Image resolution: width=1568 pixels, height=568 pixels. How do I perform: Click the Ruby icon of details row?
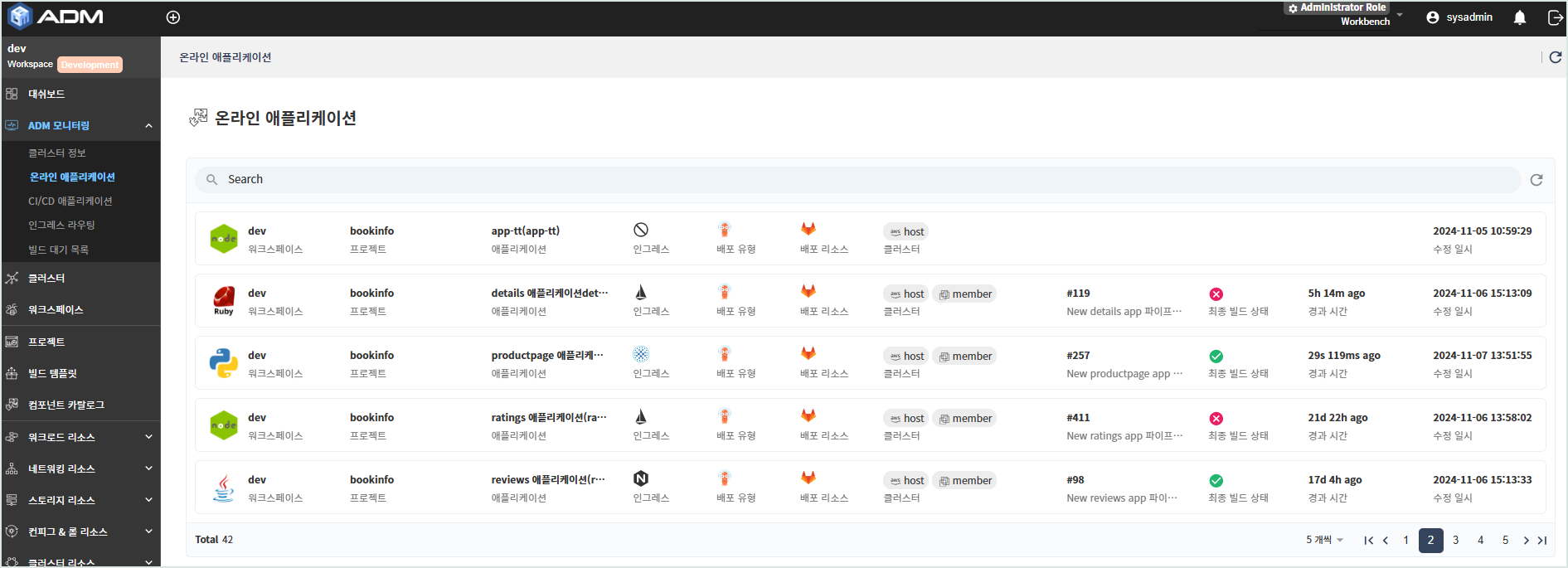pyautogui.click(x=223, y=301)
